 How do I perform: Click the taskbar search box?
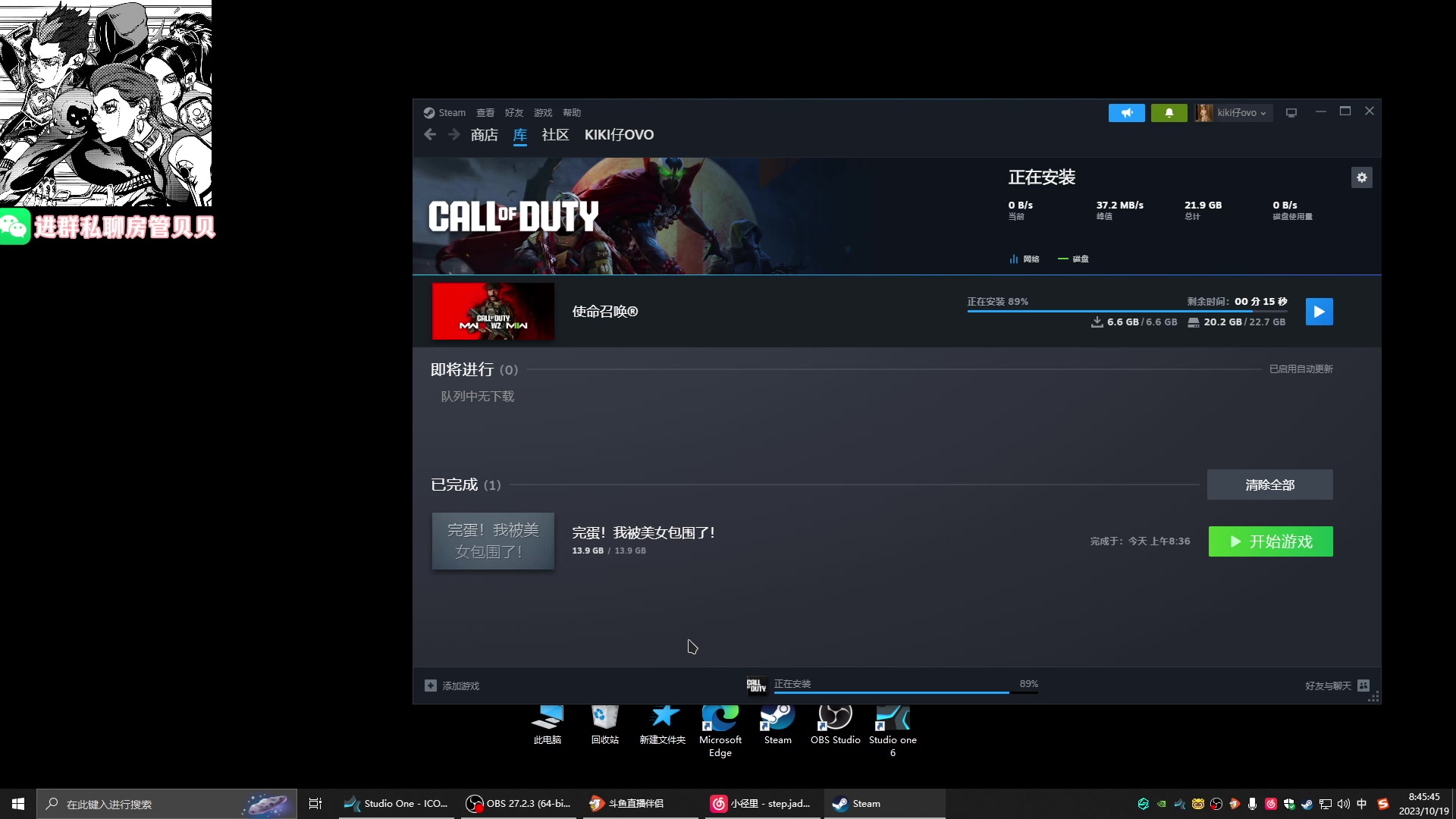tap(167, 804)
